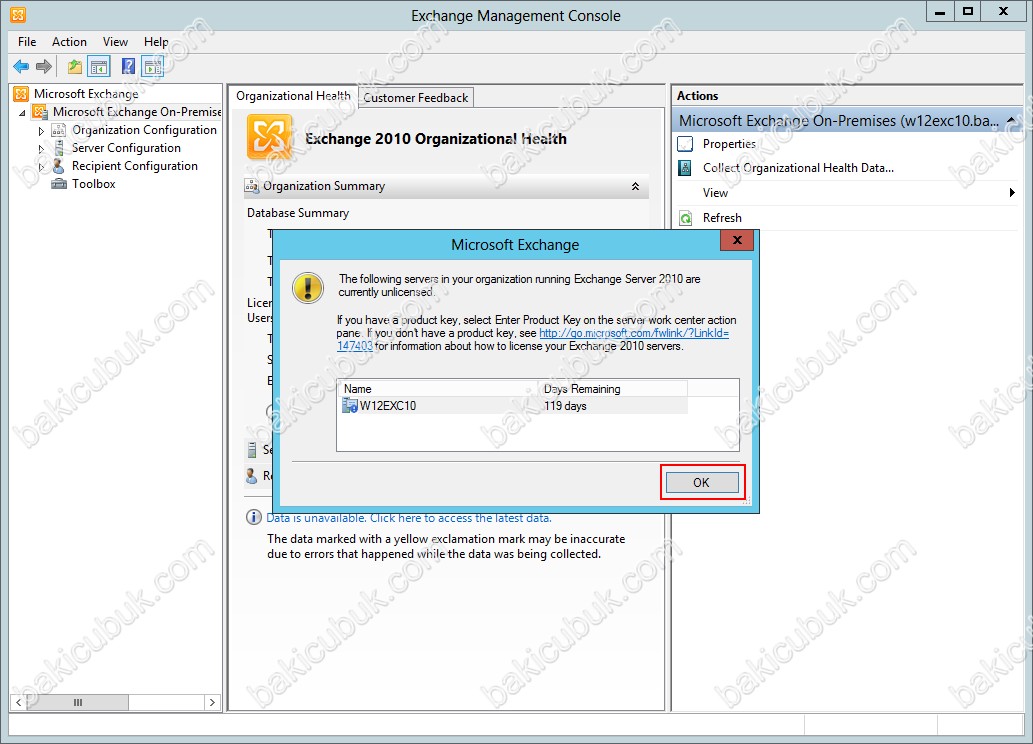Click the Collect Organizational Health Data icon

click(x=685, y=168)
